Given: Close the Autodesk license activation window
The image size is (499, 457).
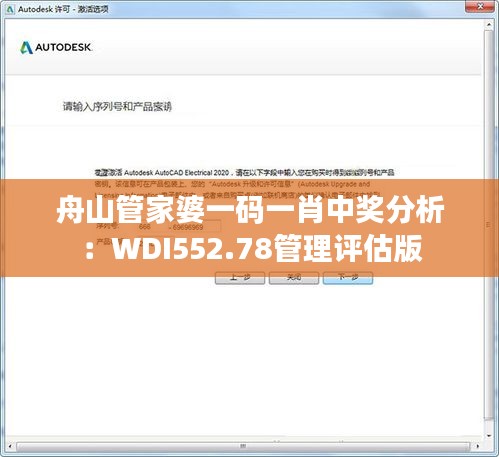Looking at the screenshot, I should (480, 6).
